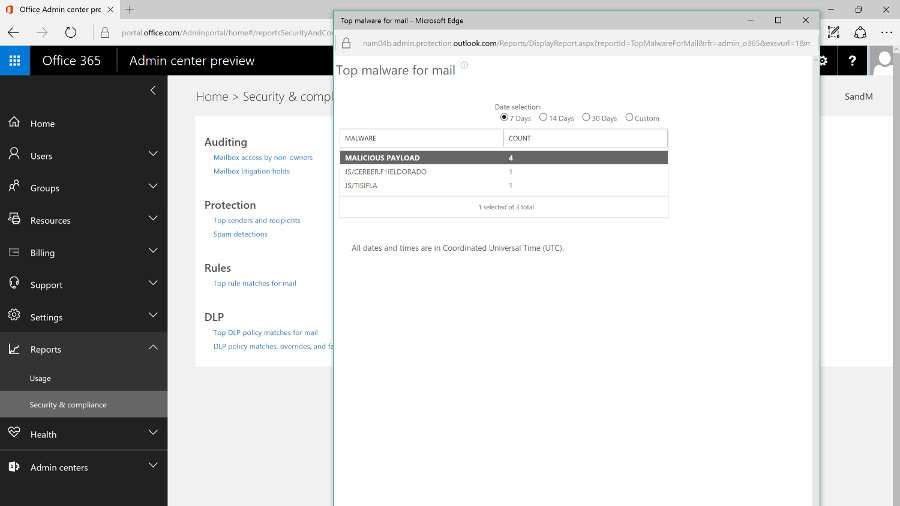Click the Home icon in the sidebar
This screenshot has height=506, width=900.
click(14, 122)
